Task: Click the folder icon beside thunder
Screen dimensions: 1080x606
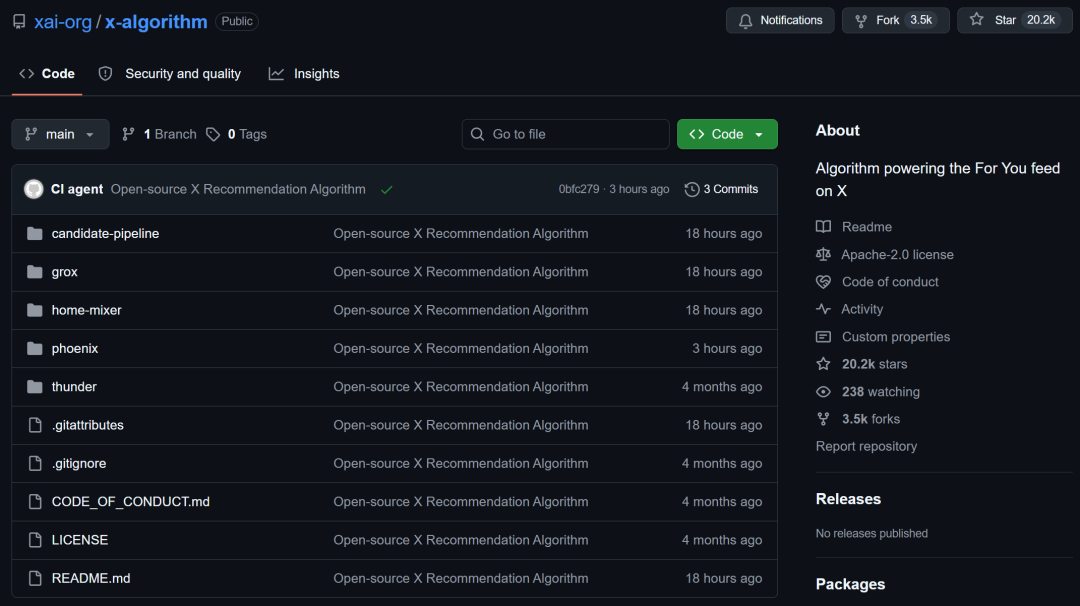Action: (x=34, y=386)
